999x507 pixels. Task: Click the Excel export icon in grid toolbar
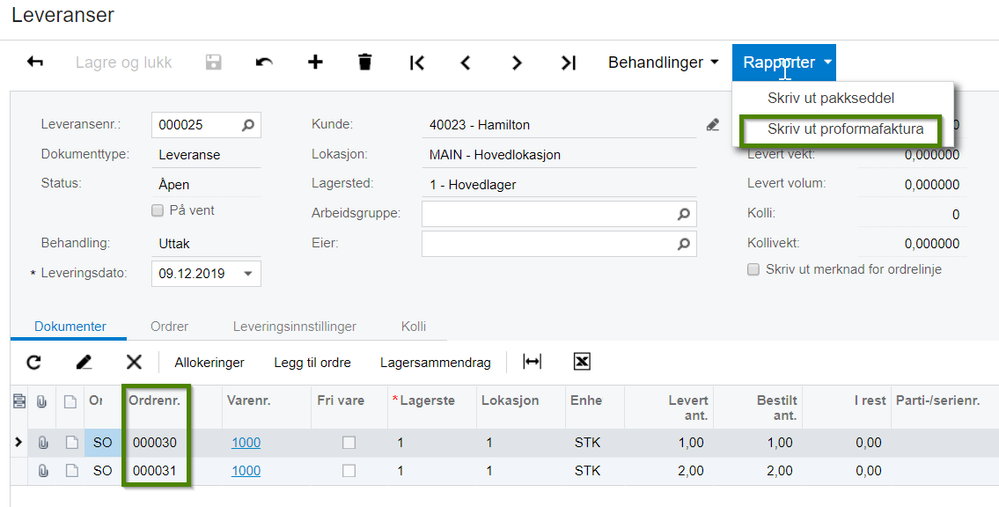coord(582,362)
